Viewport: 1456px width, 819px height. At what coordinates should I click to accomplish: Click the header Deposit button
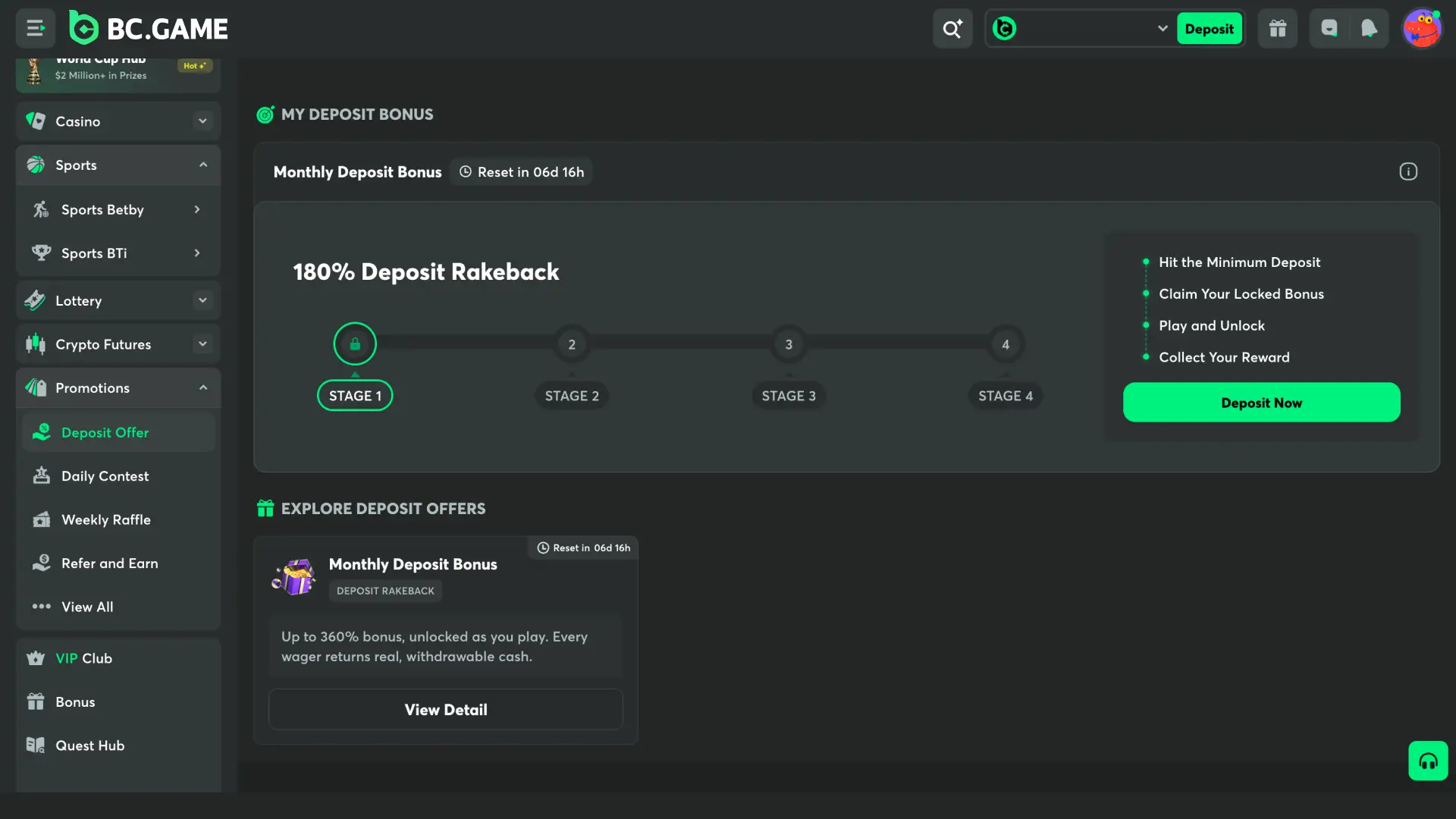pos(1209,29)
